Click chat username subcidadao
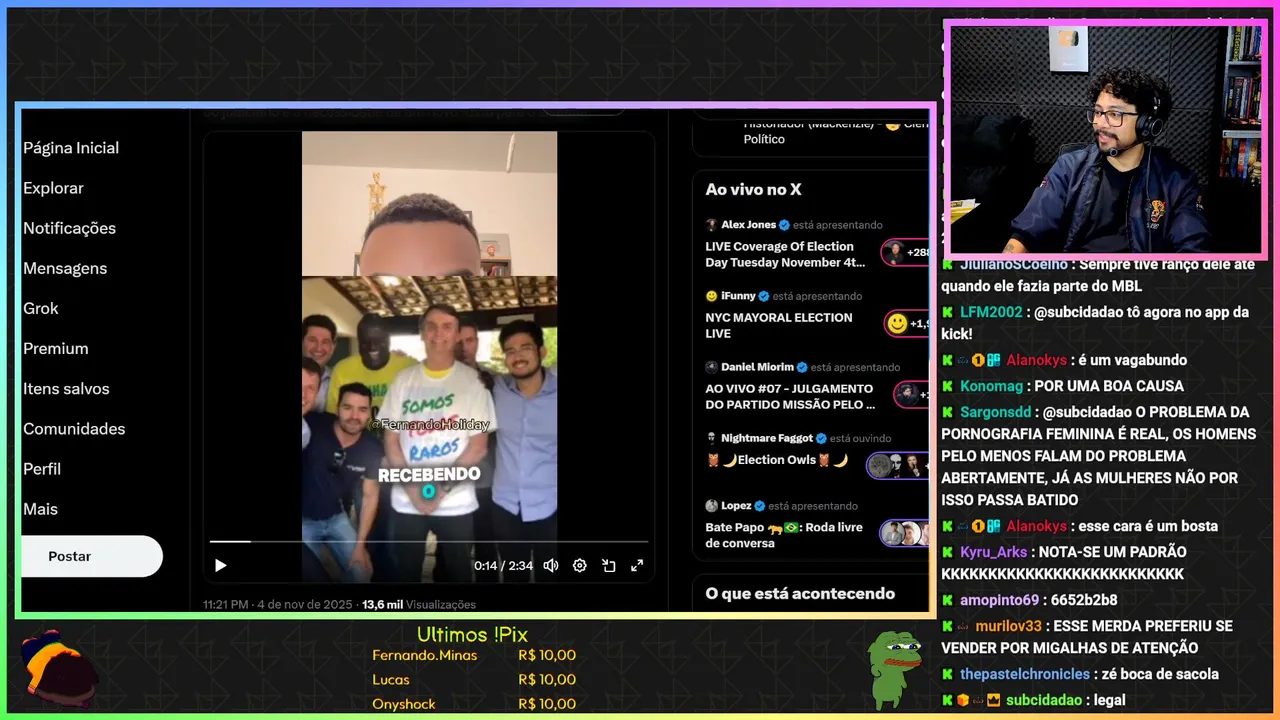 [1044, 700]
